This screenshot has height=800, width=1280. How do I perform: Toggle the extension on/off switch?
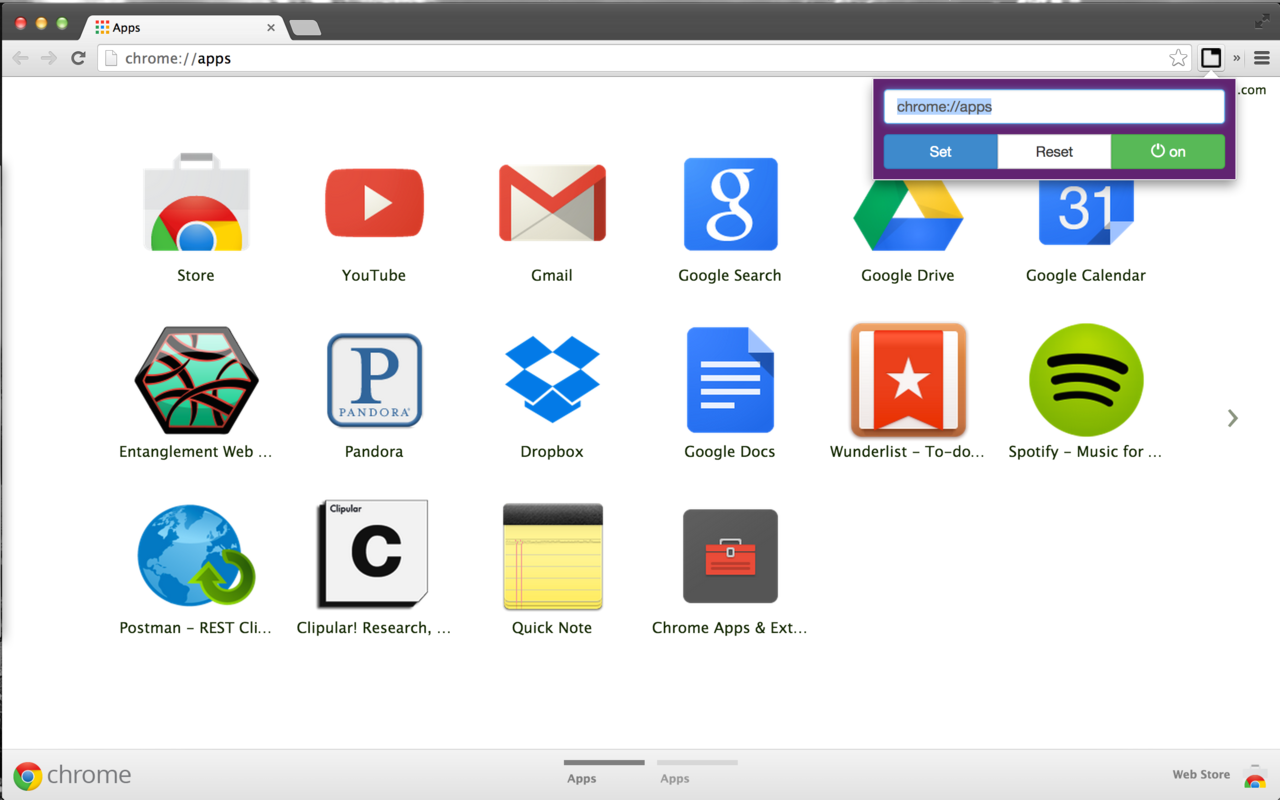point(1168,152)
